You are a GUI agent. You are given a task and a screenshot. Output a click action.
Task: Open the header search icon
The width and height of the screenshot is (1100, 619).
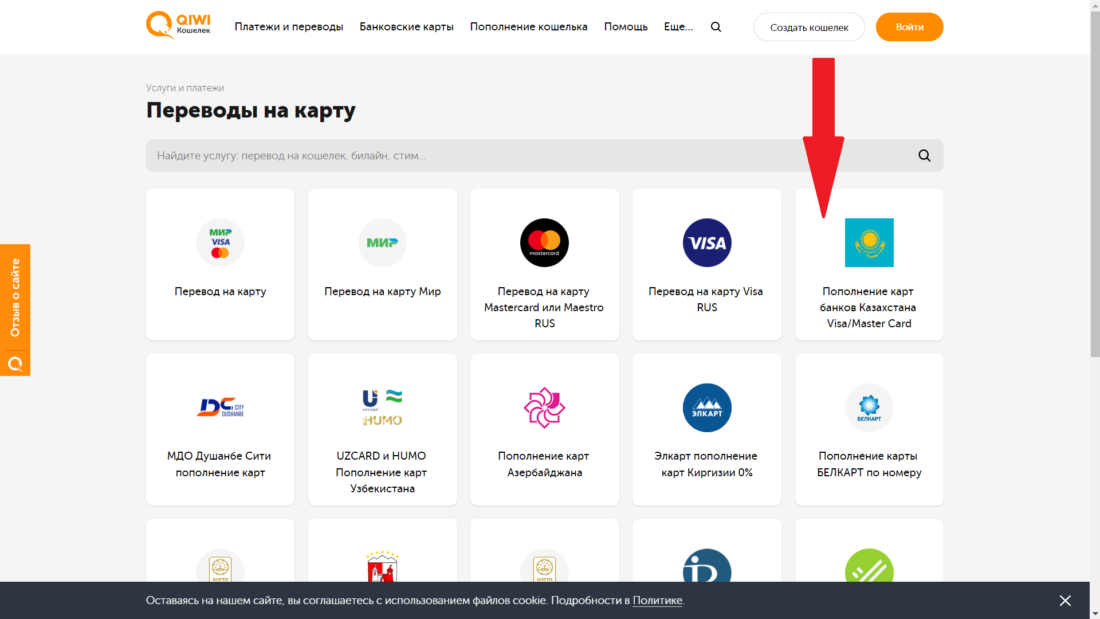715,27
